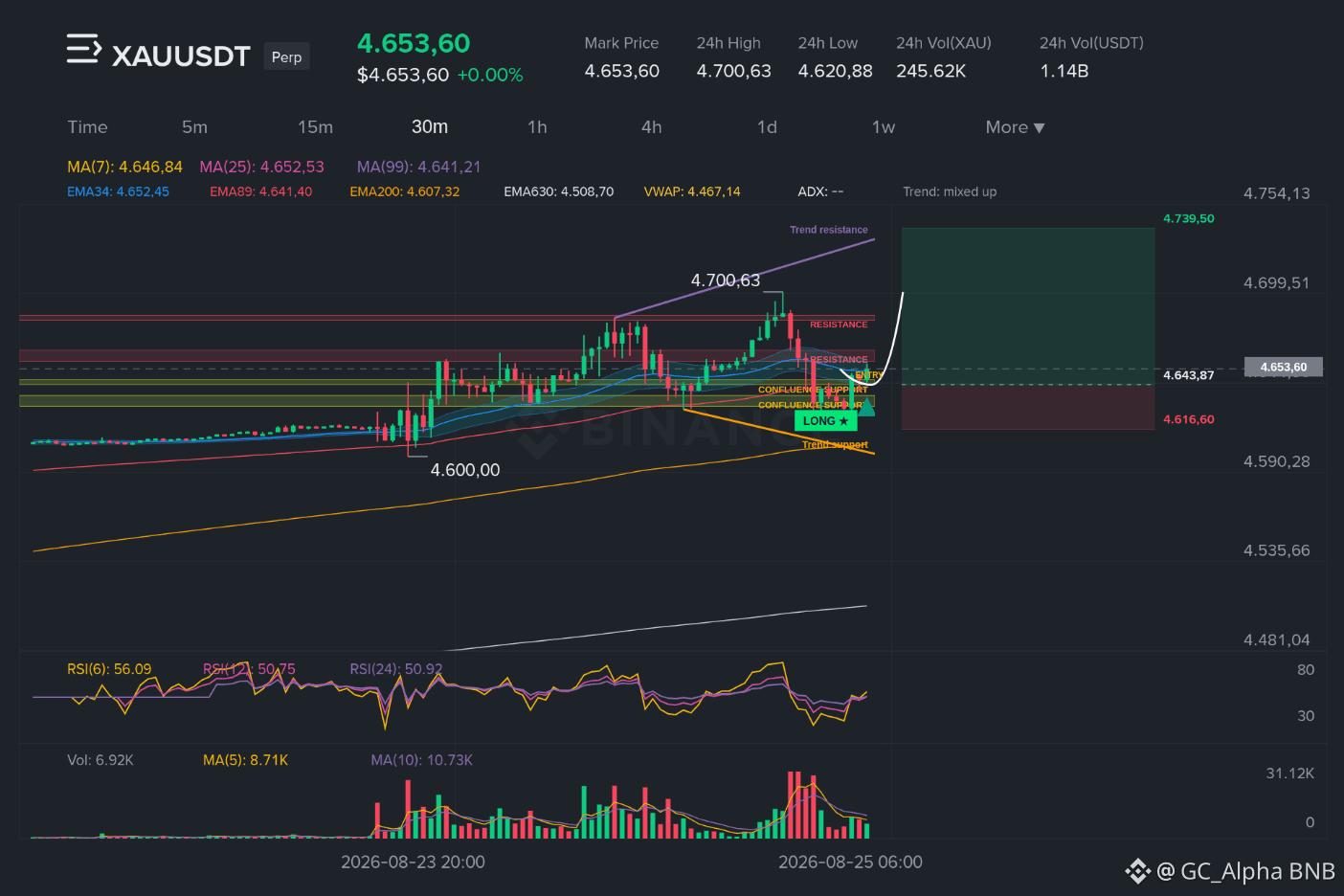Viewport: 1344px width, 896px height.
Task: Click the volume MA(10) 10.73K label
Action: coord(421,760)
